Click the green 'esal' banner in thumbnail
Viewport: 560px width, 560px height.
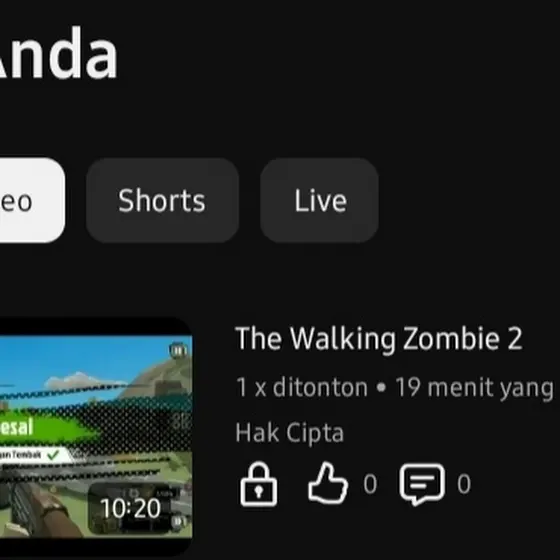coord(45,427)
